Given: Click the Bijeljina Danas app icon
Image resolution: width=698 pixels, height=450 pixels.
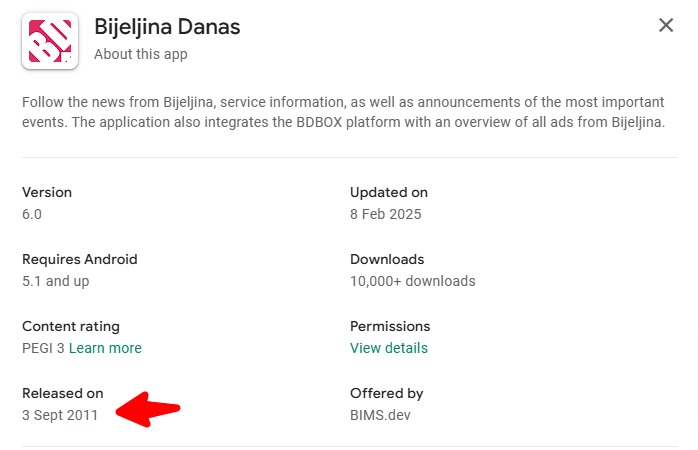Looking at the screenshot, I should point(50,41).
